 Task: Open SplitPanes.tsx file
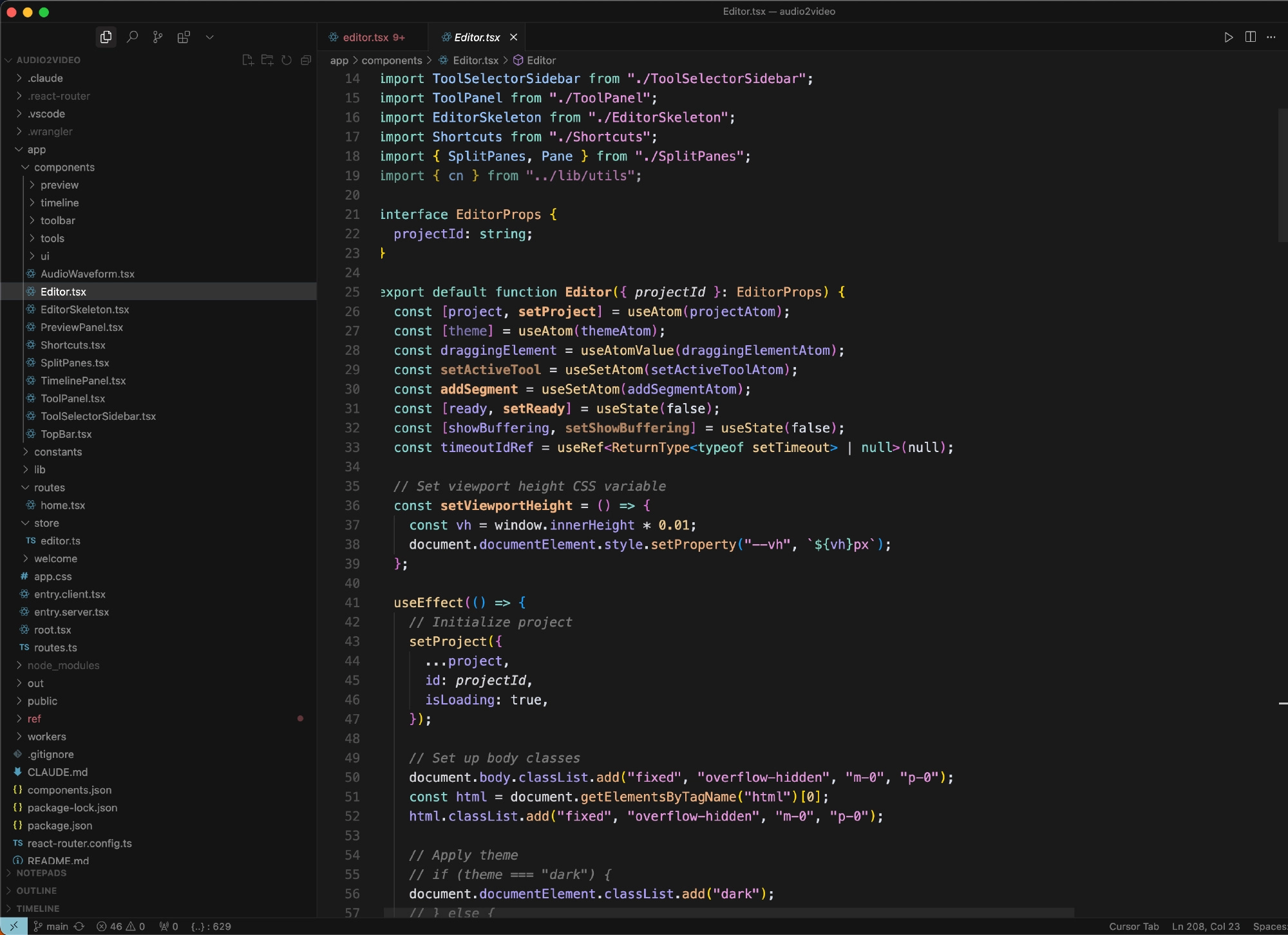click(75, 363)
